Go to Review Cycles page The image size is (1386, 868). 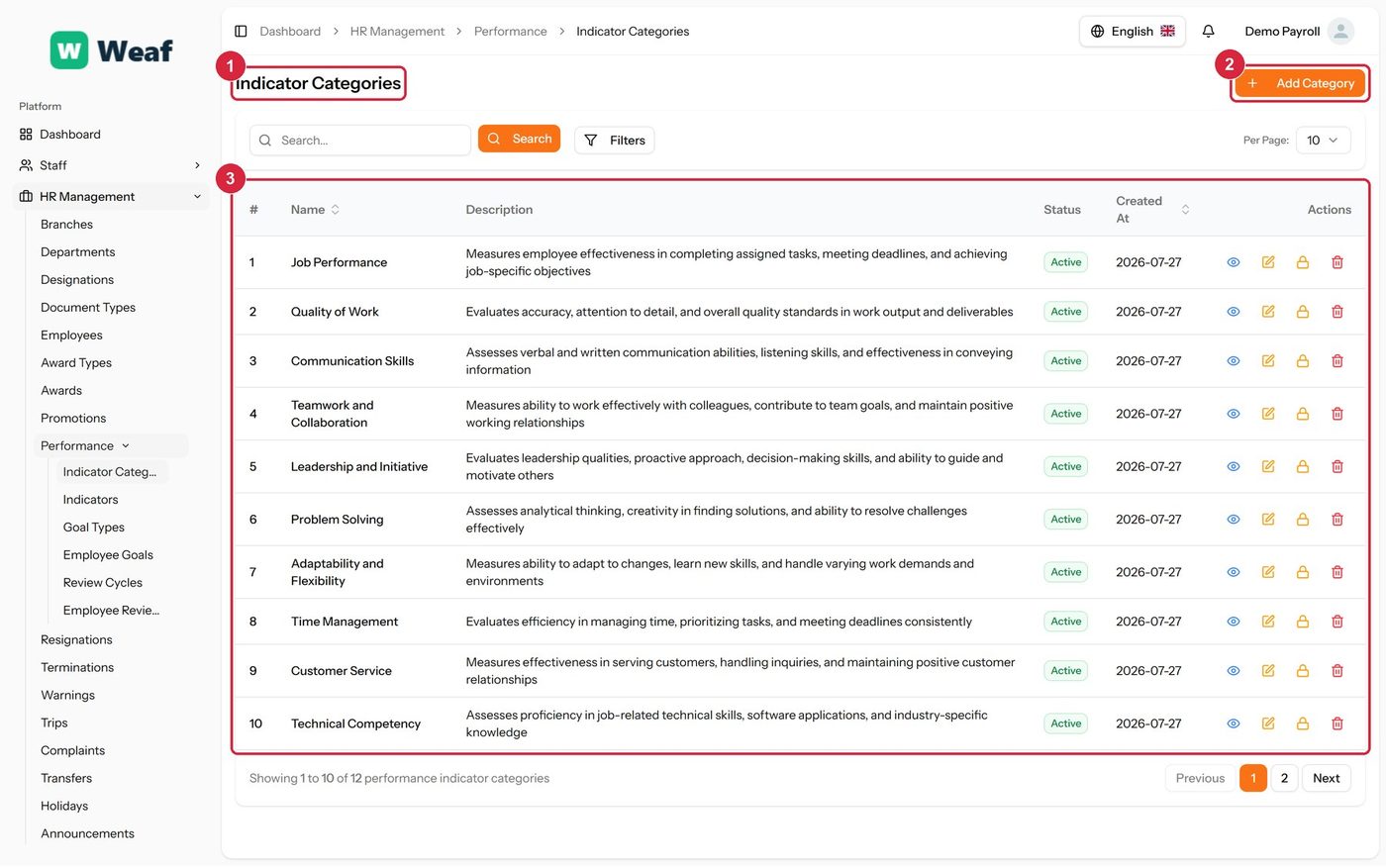(102, 583)
